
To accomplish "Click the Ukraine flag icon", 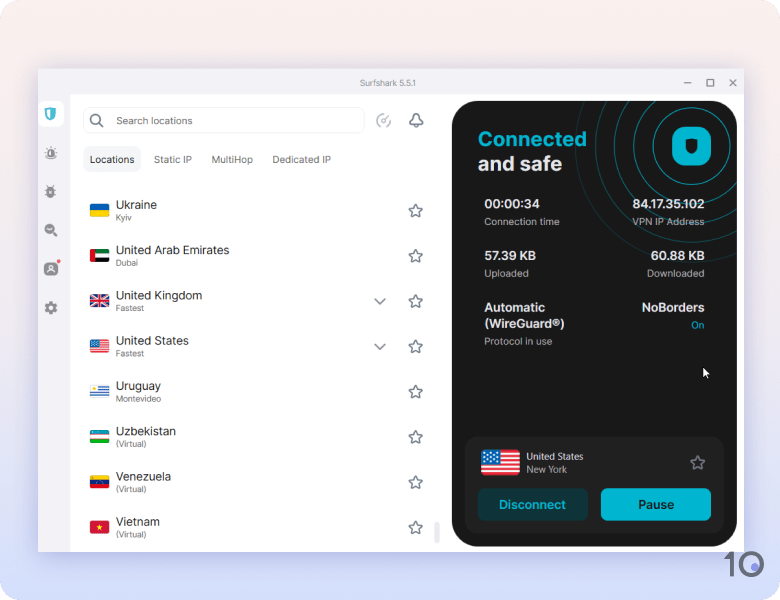I will [x=99, y=210].
